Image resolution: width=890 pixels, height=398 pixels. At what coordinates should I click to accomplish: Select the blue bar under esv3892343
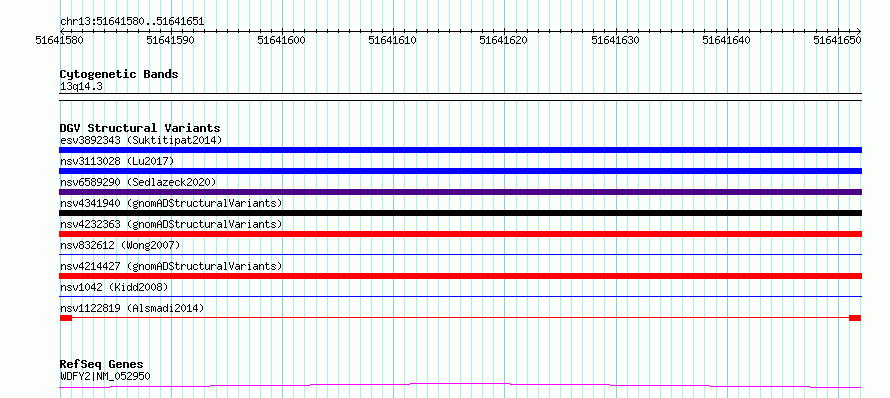point(460,150)
